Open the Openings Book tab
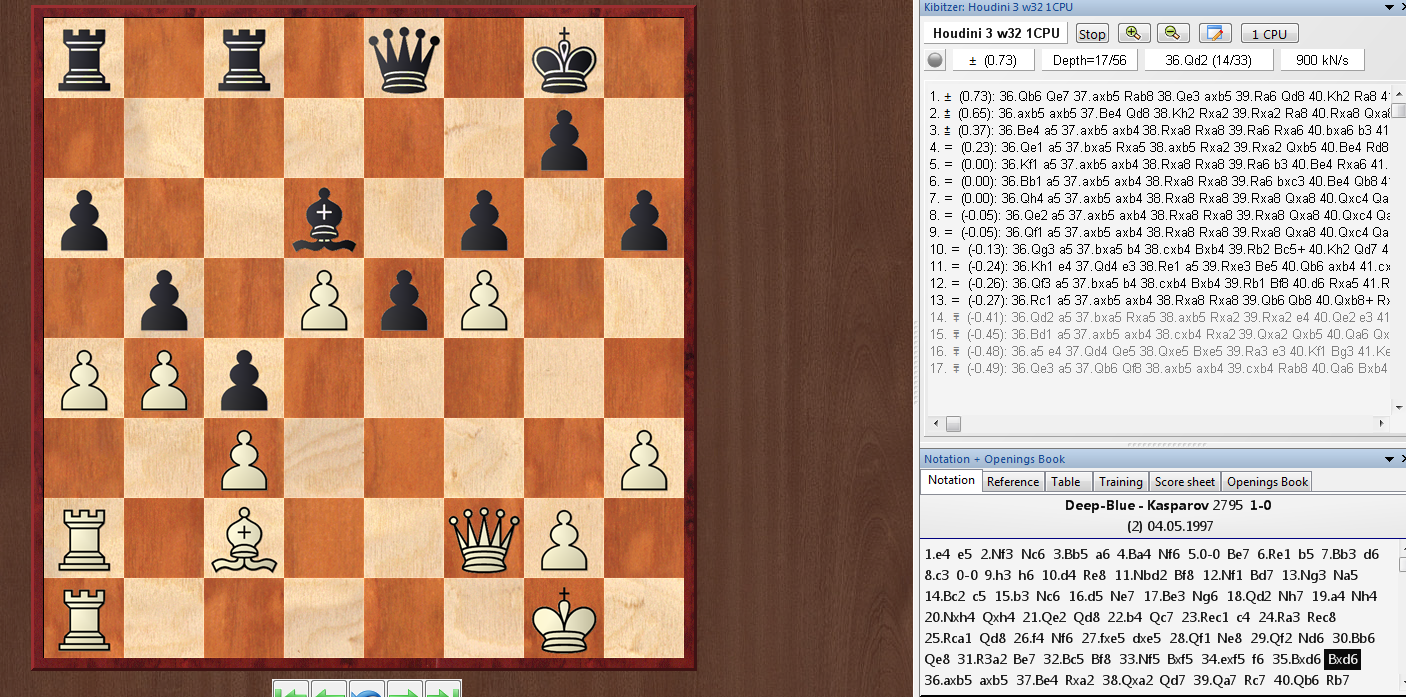 pos(1267,482)
